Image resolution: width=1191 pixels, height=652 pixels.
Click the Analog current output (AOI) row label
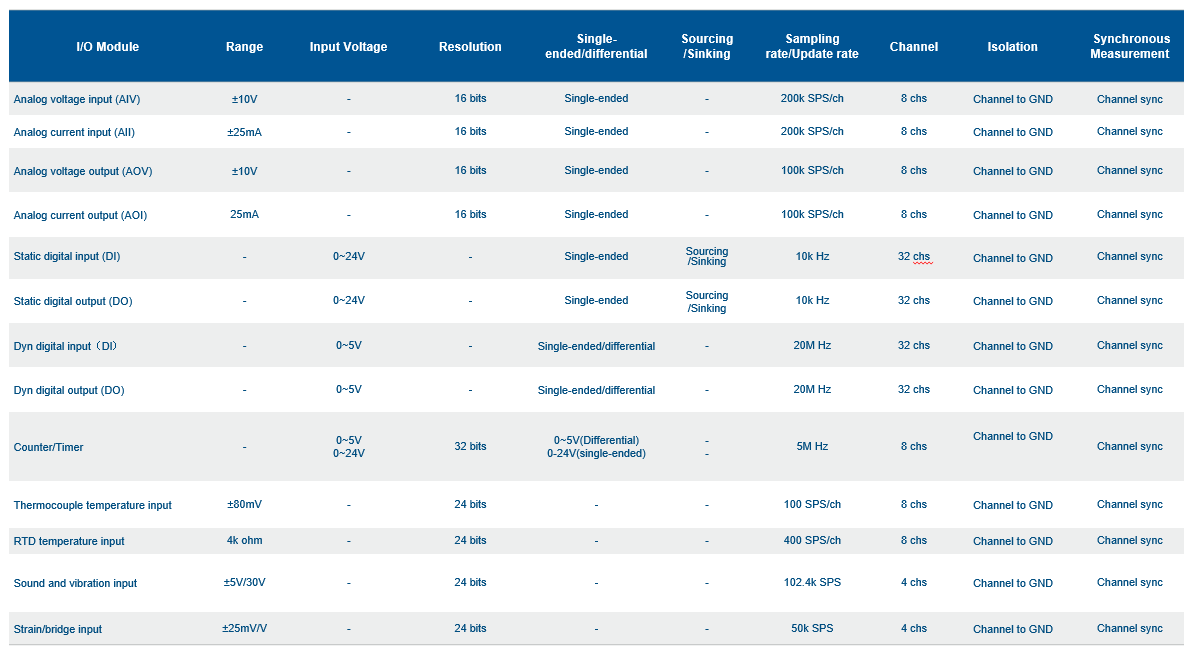pos(80,215)
